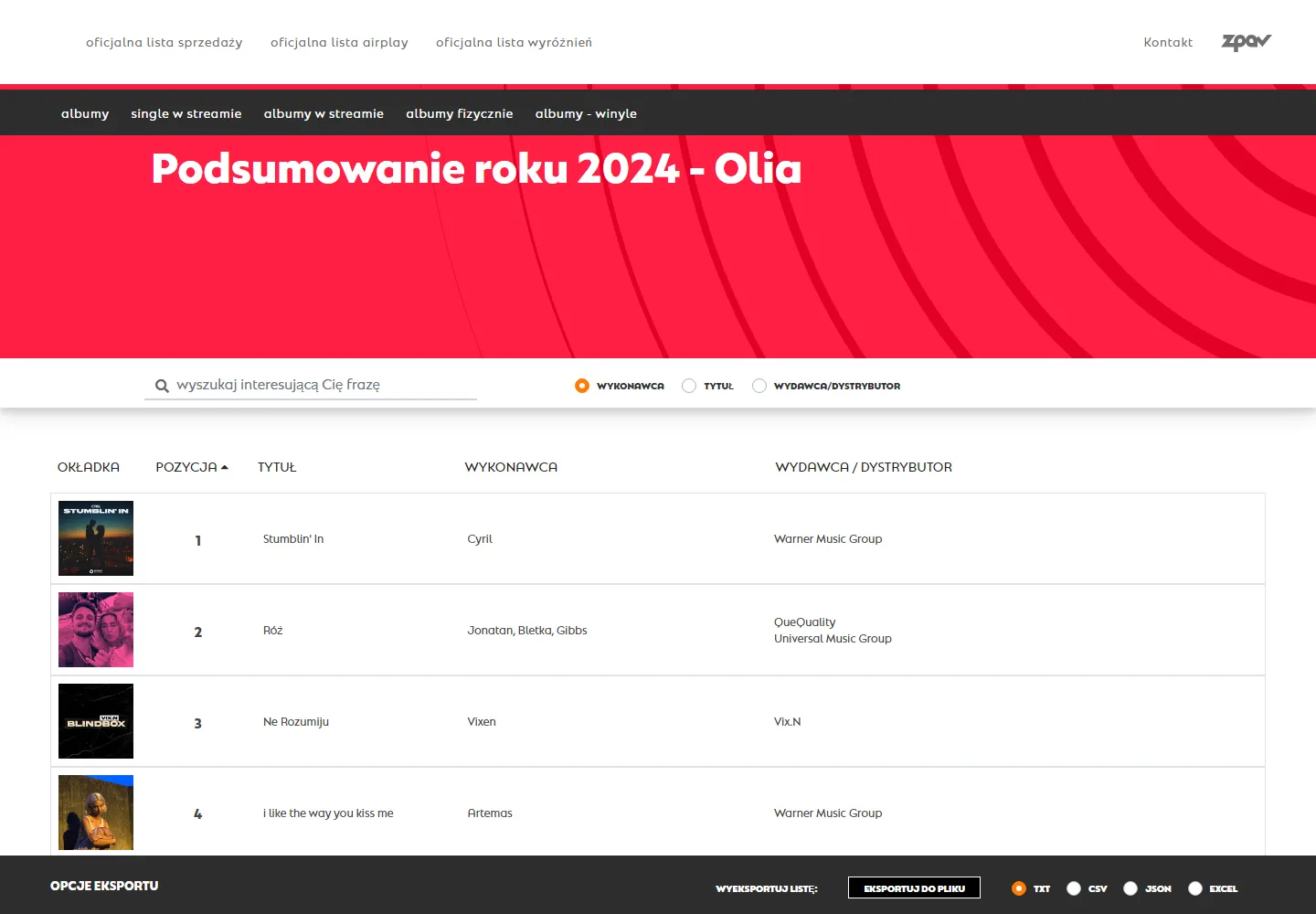This screenshot has height=914, width=1316.
Task: Choose JSON export format
Action: 1130,888
